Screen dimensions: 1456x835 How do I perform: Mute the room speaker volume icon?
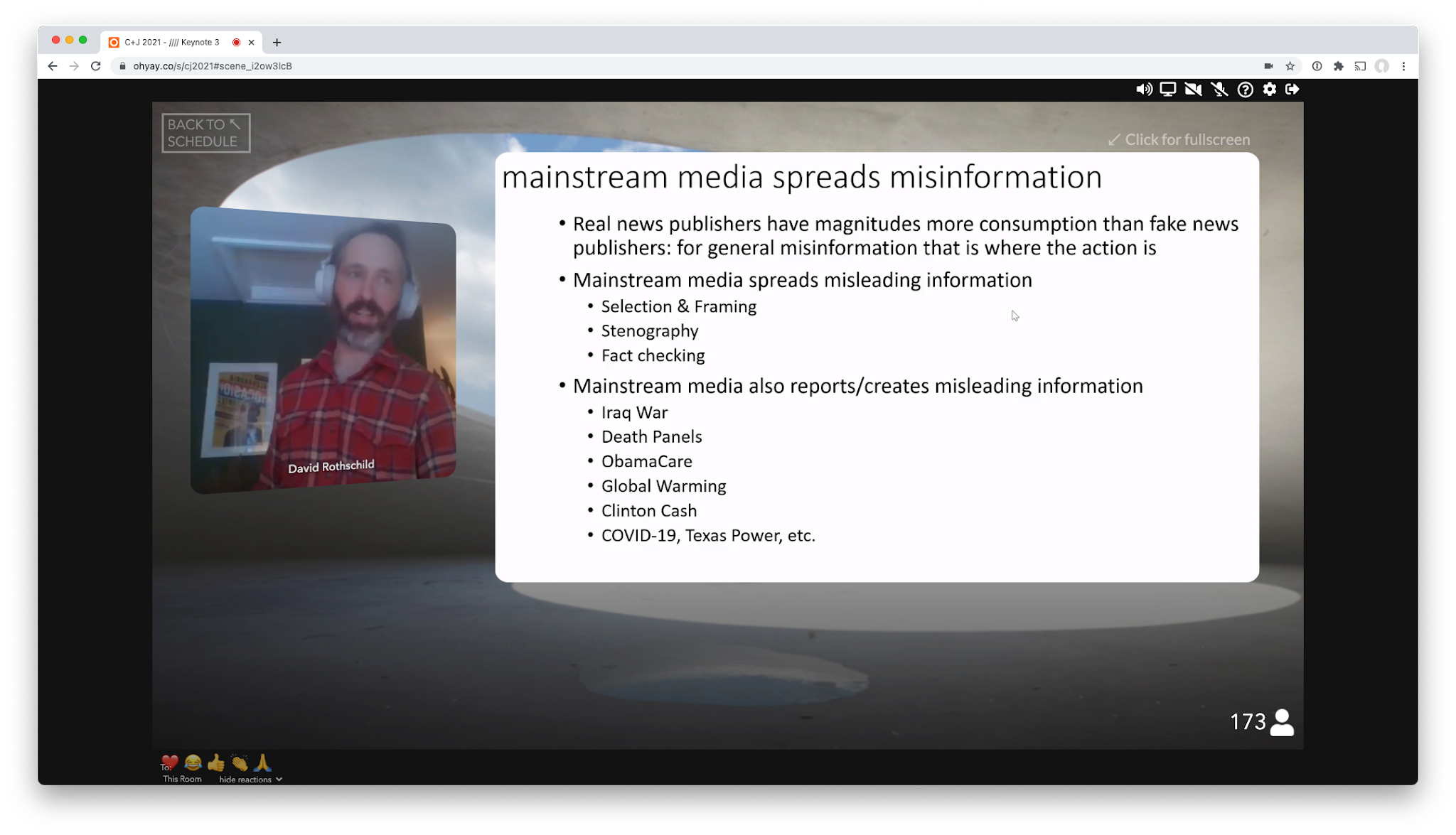pyautogui.click(x=1144, y=89)
